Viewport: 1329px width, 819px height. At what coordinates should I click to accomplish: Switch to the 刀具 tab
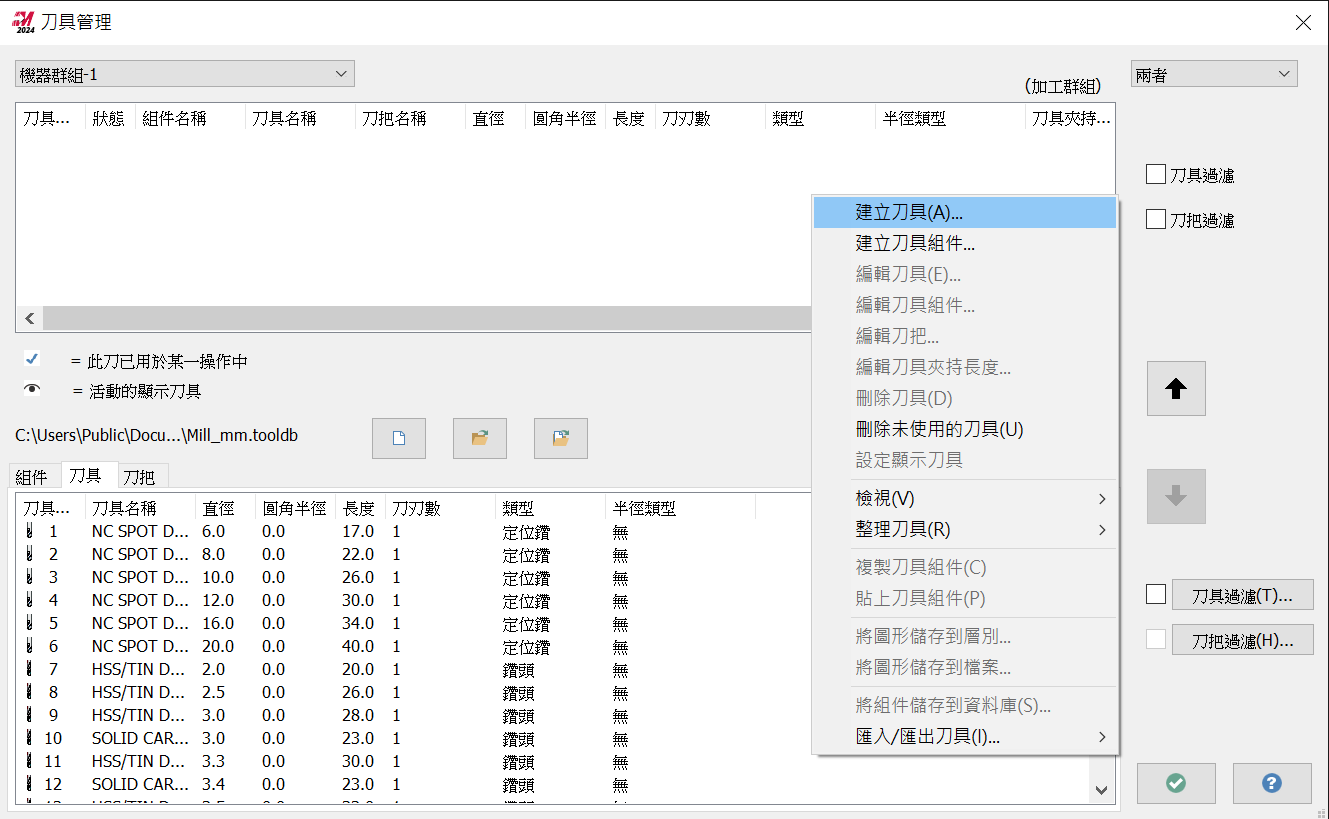coord(87,475)
